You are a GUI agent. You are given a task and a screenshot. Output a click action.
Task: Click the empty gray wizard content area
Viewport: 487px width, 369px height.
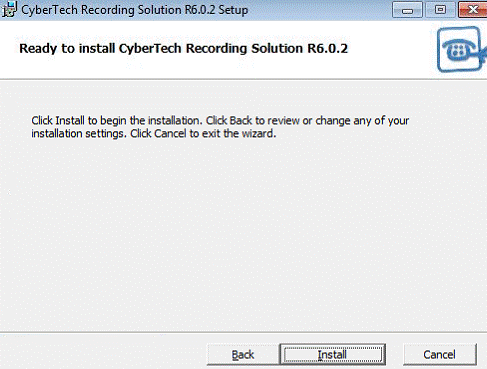[243, 233]
